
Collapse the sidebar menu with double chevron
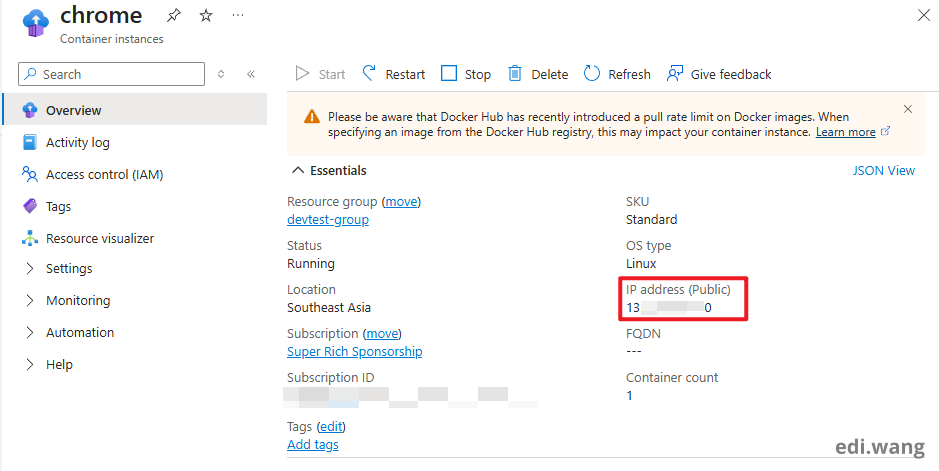pos(251,74)
